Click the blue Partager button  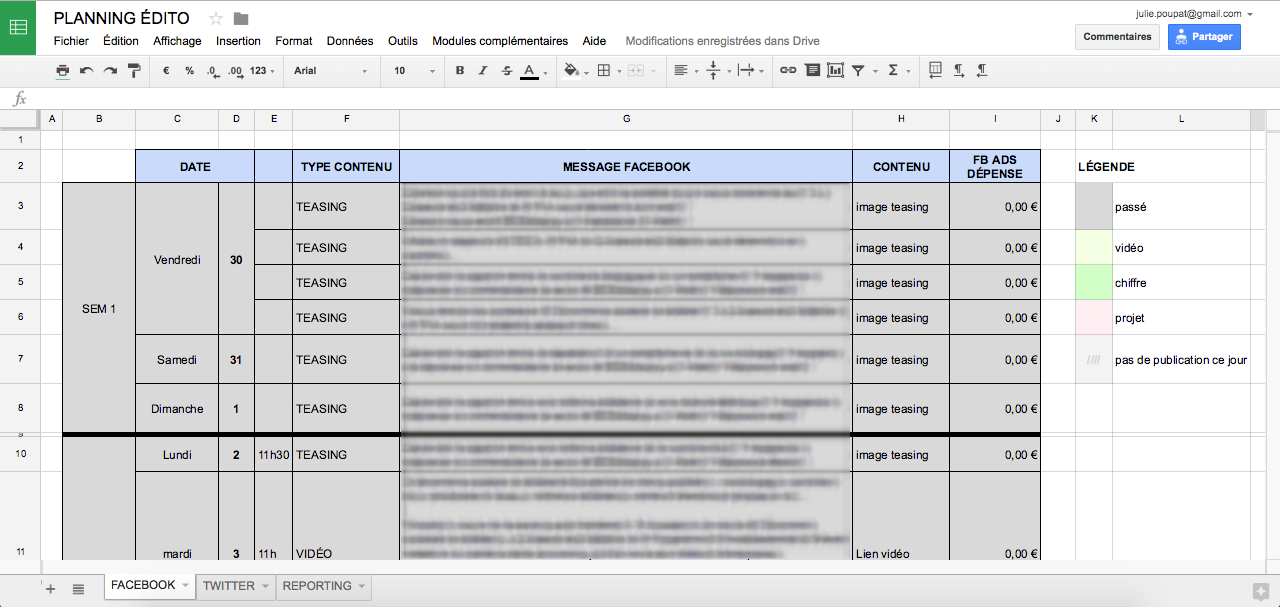click(1204, 37)
